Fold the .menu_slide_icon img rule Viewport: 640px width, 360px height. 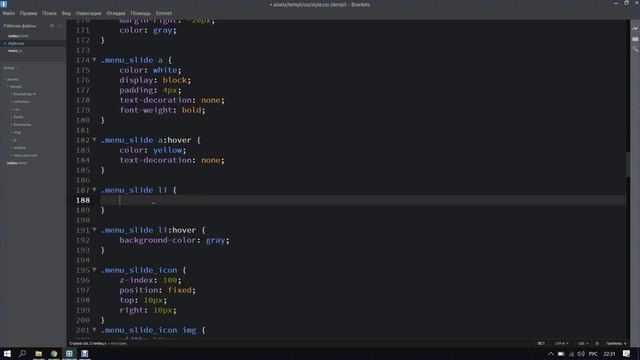tap(94, 330)
